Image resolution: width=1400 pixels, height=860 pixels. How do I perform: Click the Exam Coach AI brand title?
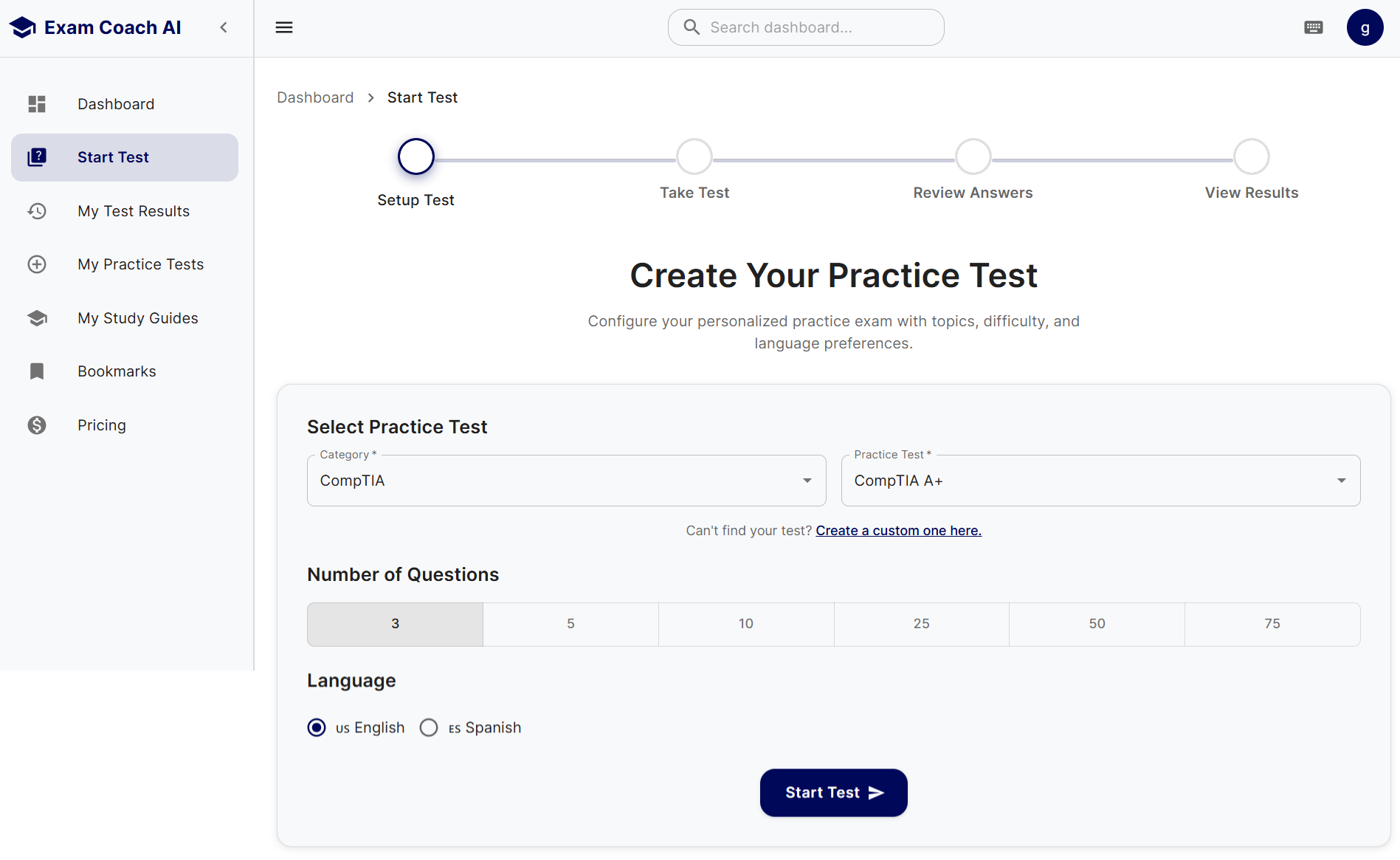tap(112, 27)
